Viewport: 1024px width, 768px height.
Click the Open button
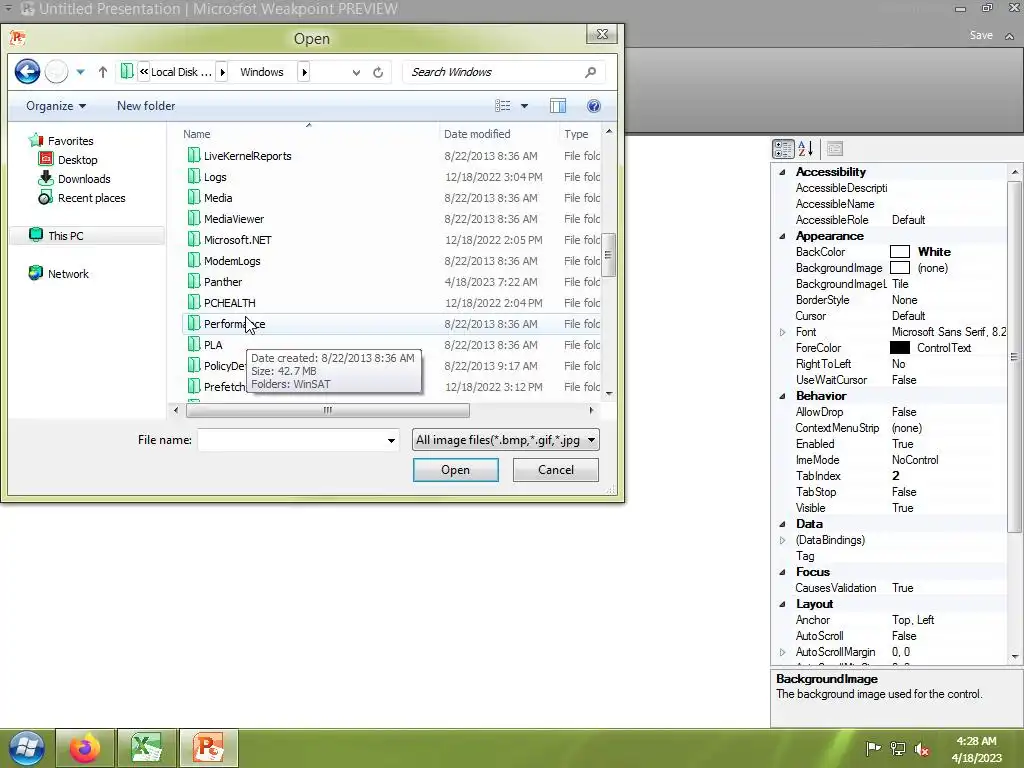(455, 470)
